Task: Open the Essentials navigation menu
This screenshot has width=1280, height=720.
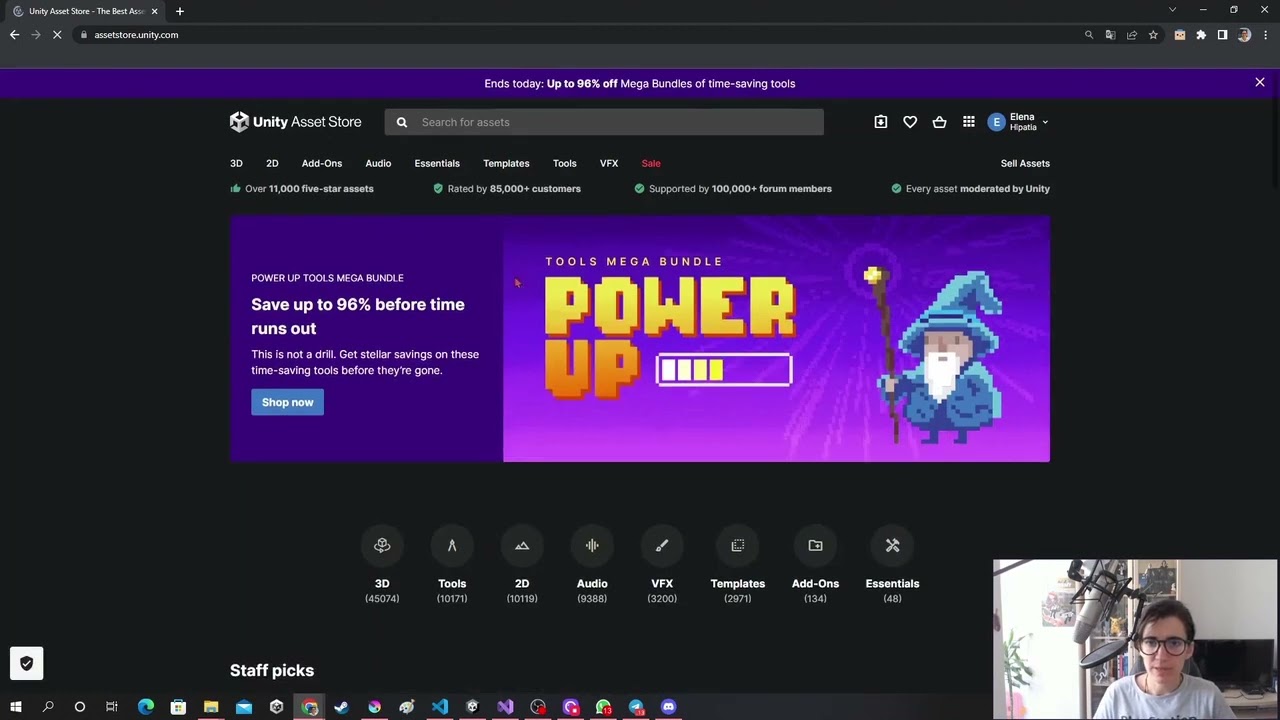Action: (x=437, y=163)
